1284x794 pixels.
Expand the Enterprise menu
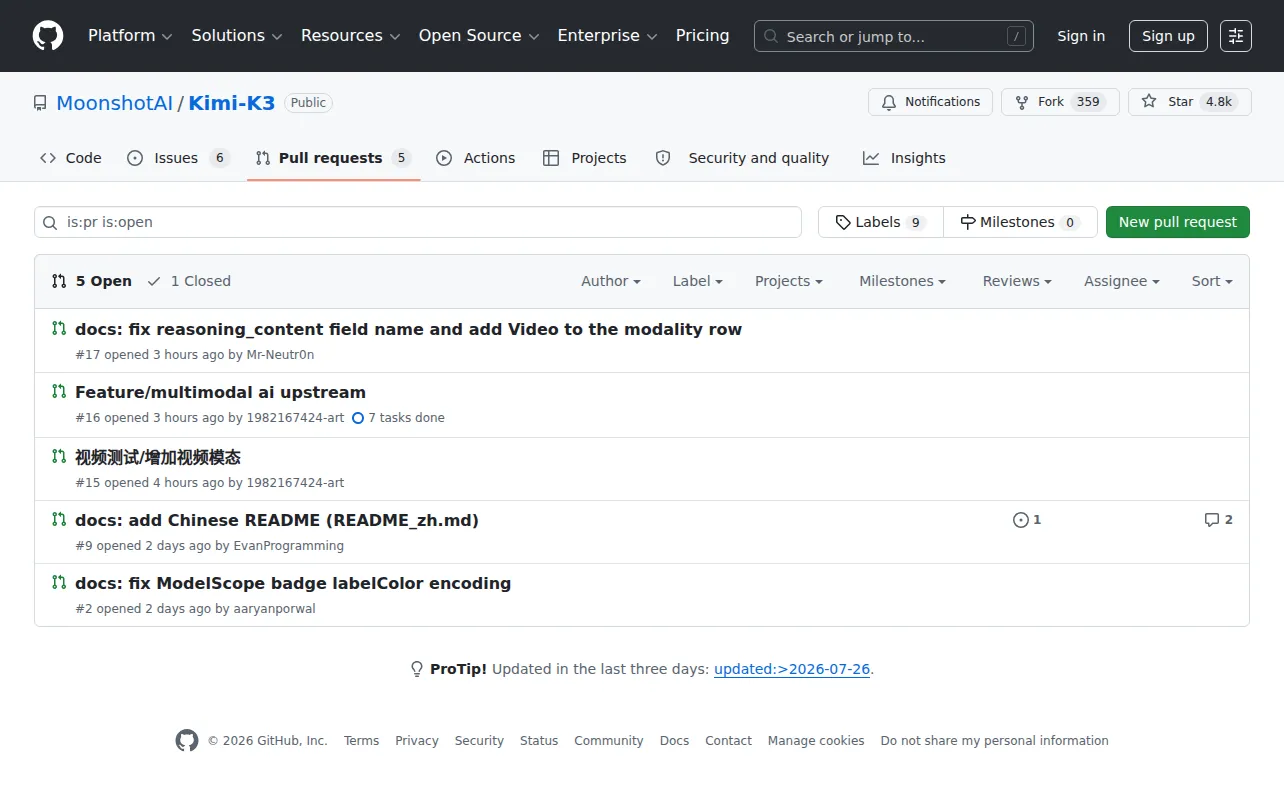point(608,36)
